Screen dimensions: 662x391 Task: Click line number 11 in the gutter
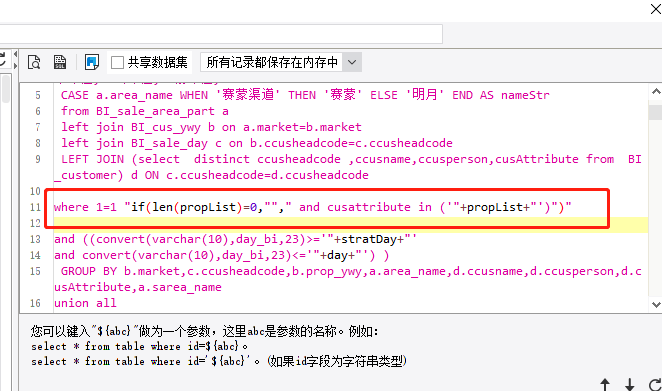pos(35,207)
